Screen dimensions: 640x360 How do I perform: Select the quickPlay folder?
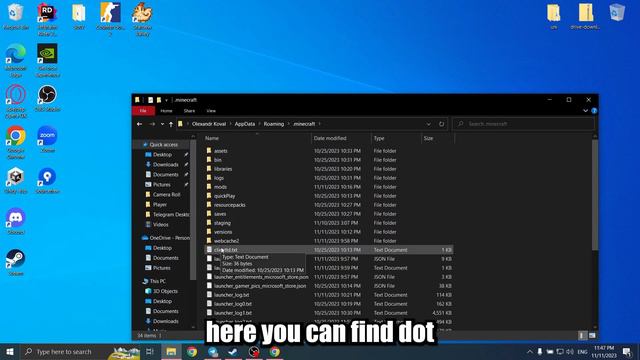click(x=224, y=196)
